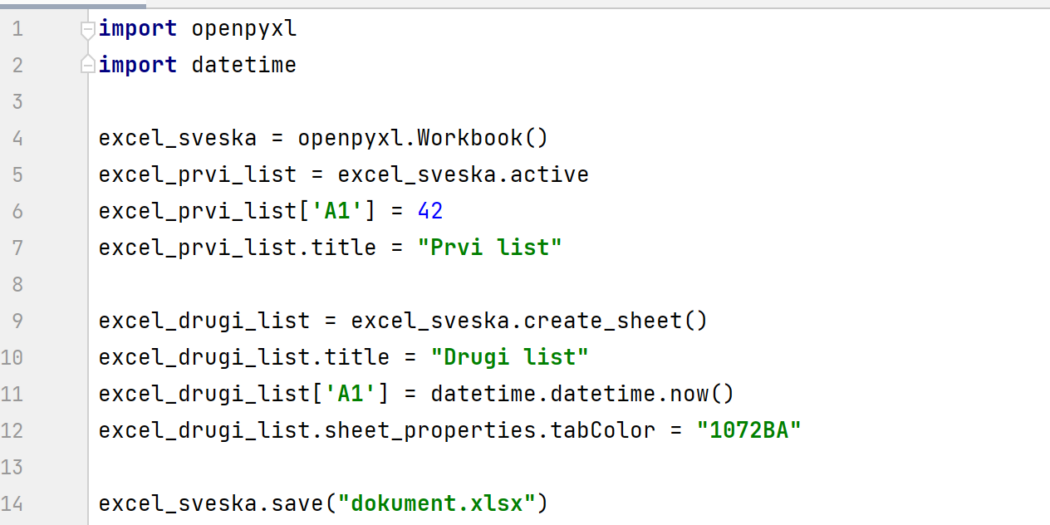Place cursor on the number 42

pyautogui.click(x=430, y=211)
